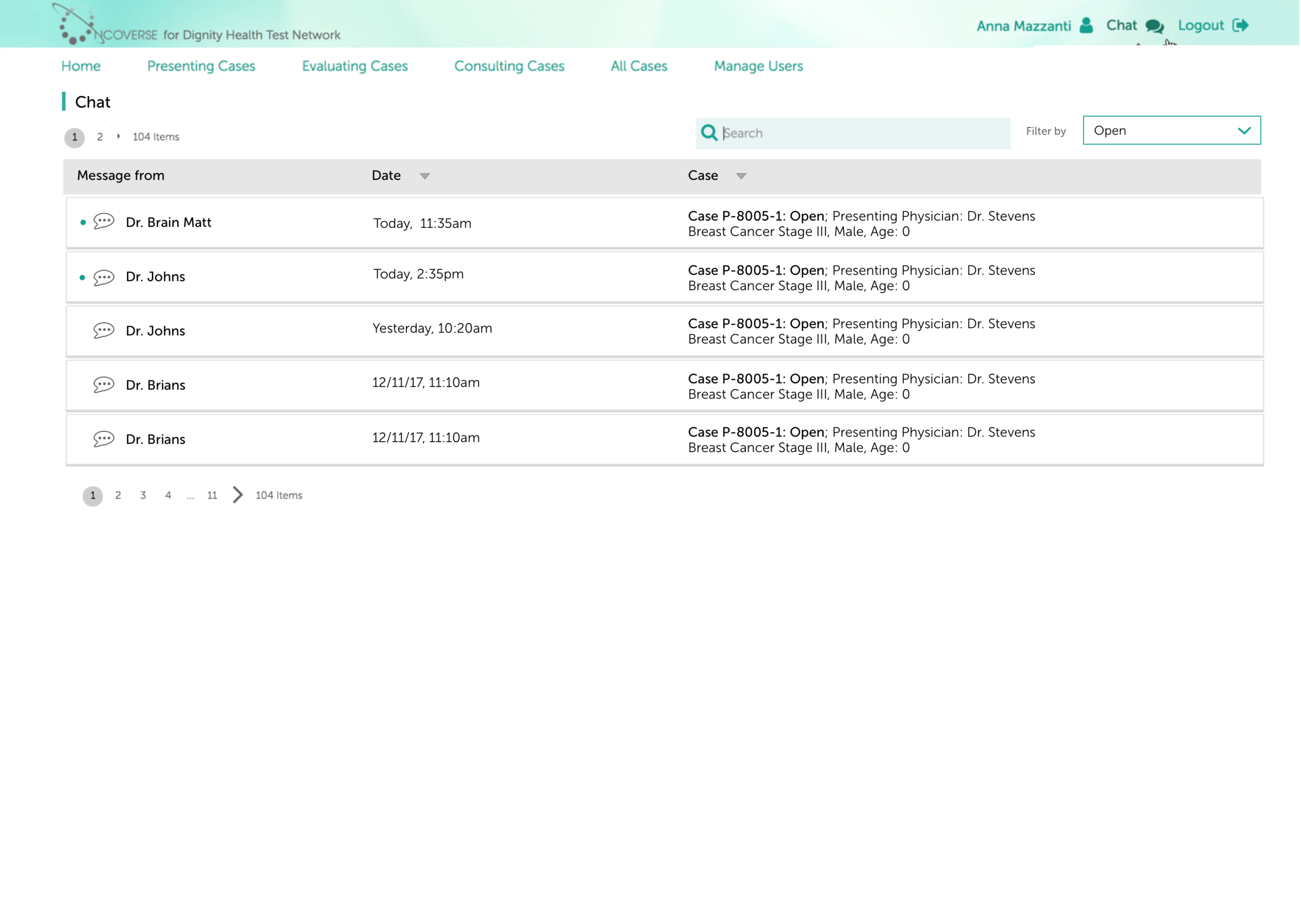Screen dimensions: 1301x924
Task: Click the Logout arrow icon
Action: click(1241, 25)
